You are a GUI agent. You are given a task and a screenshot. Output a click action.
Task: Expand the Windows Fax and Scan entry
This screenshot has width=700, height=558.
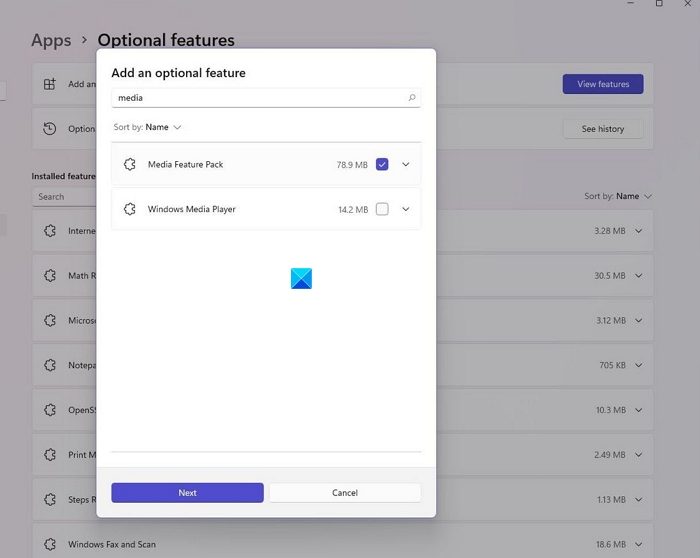coord(638,544)
